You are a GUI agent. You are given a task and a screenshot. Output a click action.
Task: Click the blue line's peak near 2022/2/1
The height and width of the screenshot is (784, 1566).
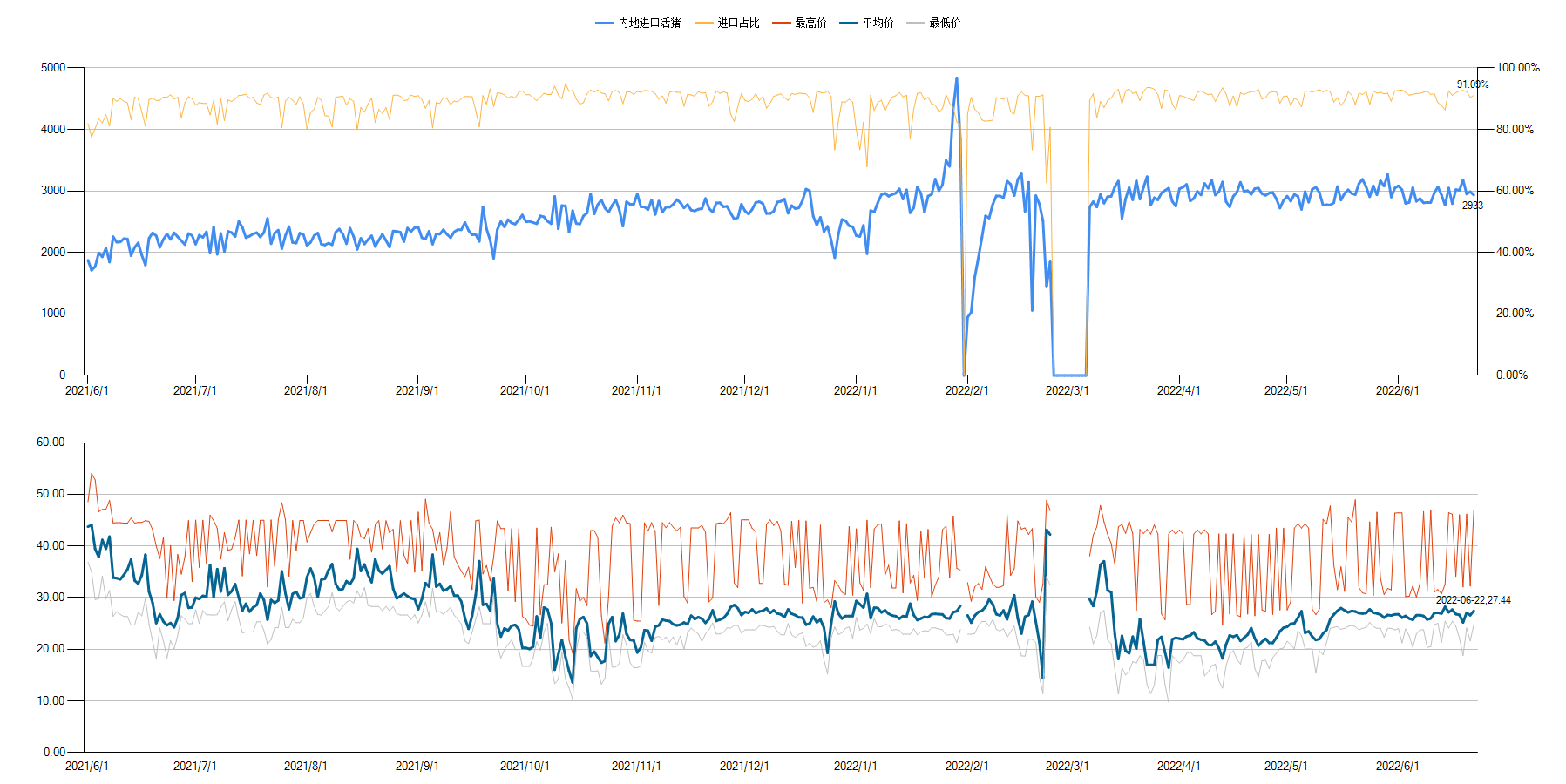click(x=956, y=78)
